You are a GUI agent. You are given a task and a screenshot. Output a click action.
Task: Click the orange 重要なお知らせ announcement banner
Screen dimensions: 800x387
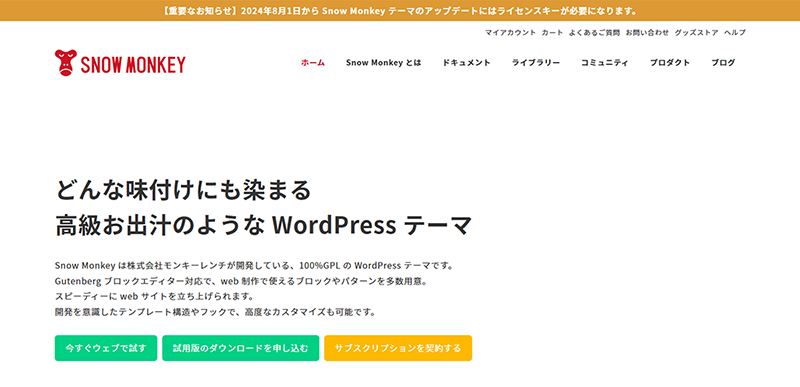pos(400,11)
